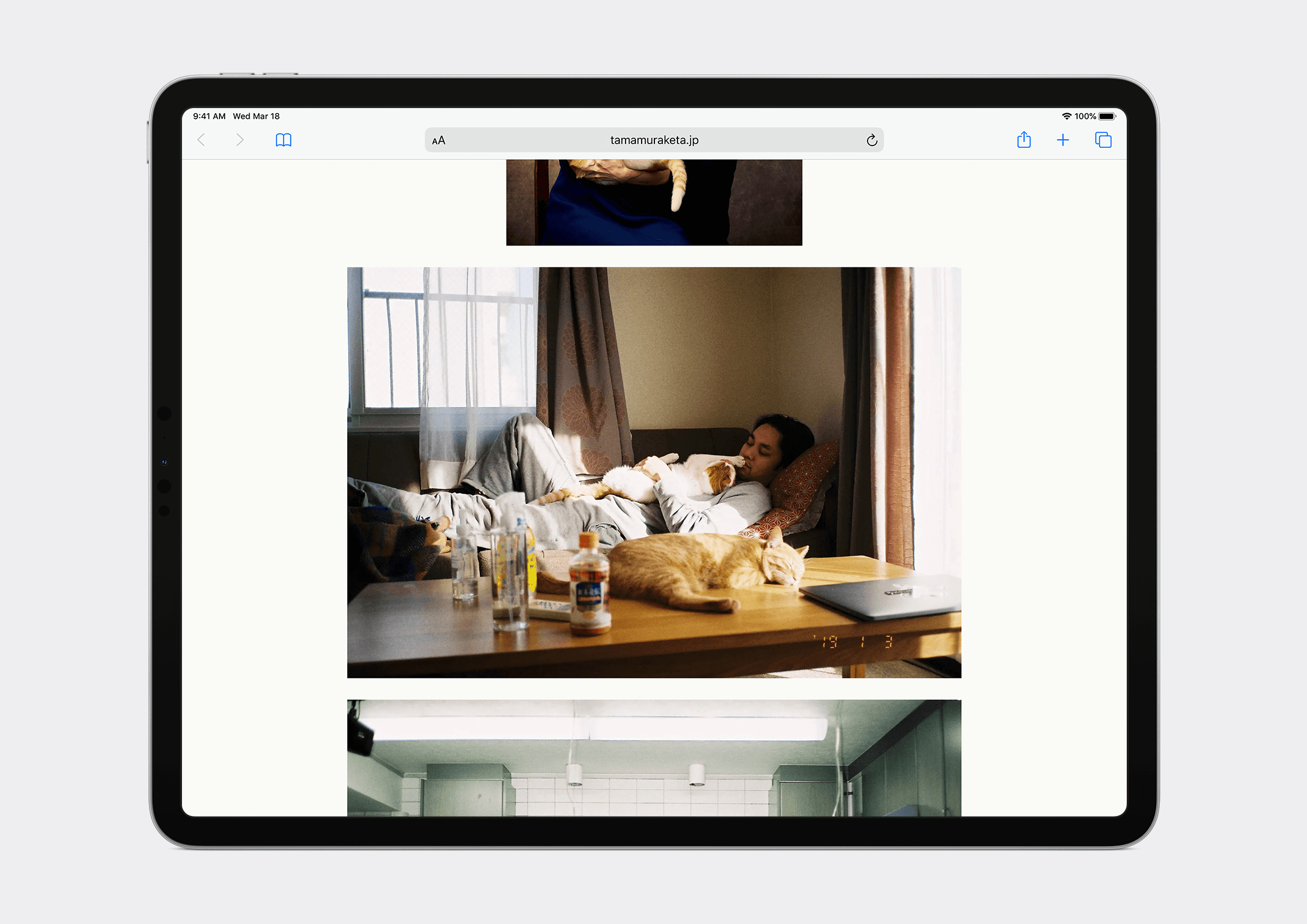
Task: Open the Bookmarks book icon
Action: [284, 140]
